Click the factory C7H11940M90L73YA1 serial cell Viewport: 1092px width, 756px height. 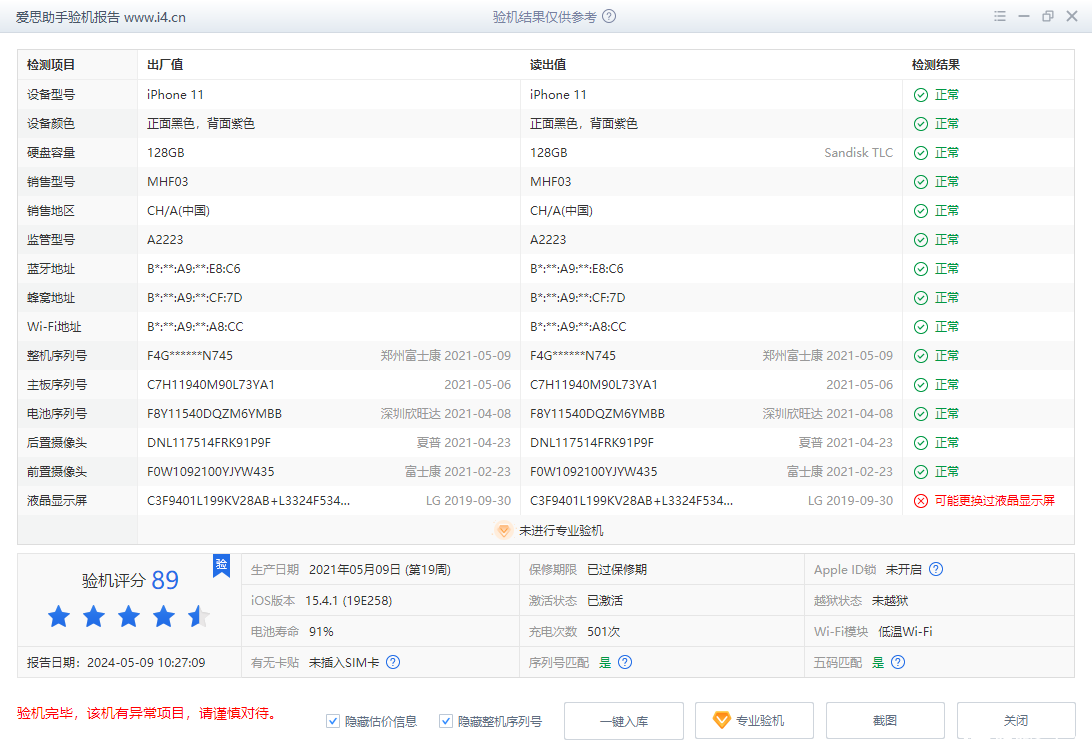point(211,385)
